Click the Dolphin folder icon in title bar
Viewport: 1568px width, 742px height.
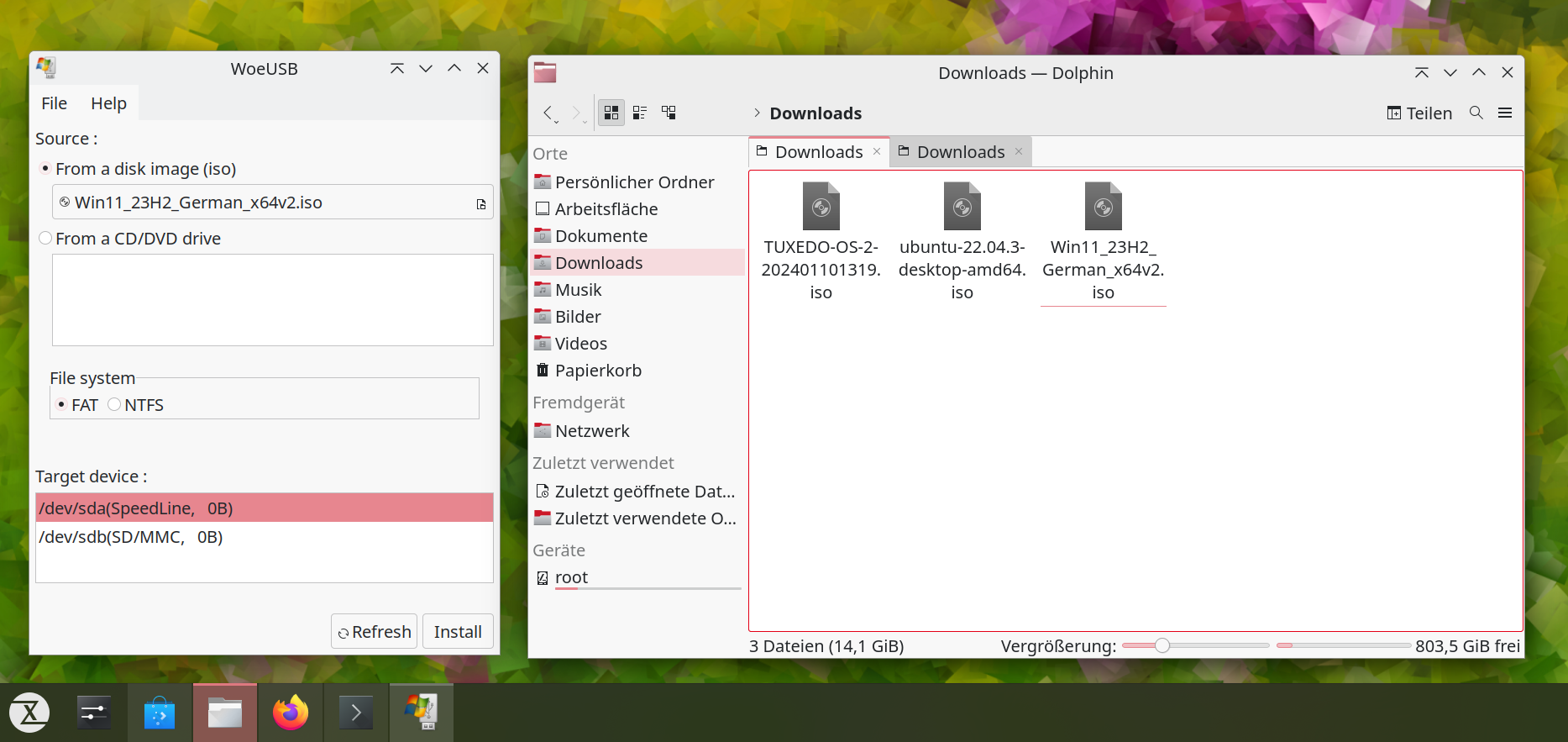pos(545,72)
